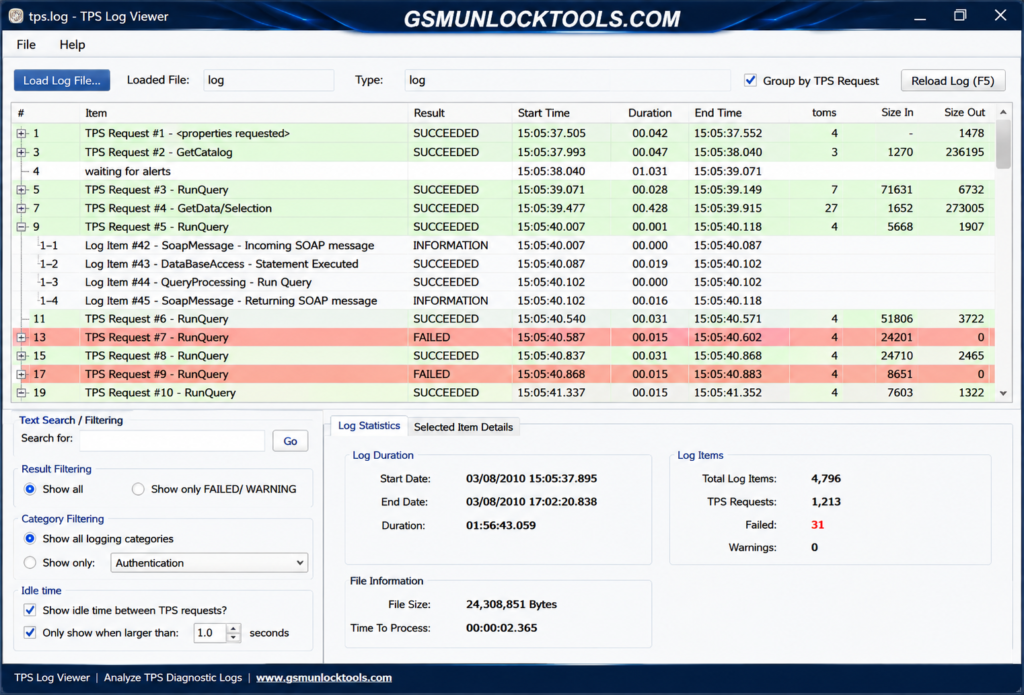Screen dimensions: 1024x695
Task: Open the File menu
Action: click(x=26, y=44)
